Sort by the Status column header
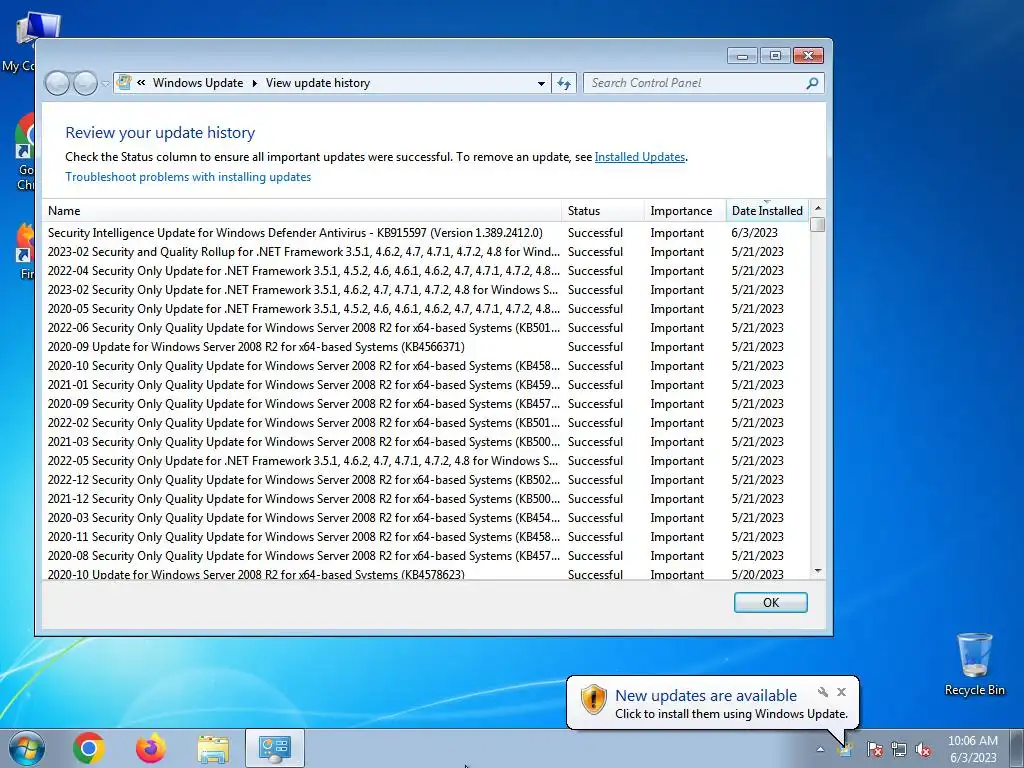This screenshot has width=1024, height=768. 603,211
